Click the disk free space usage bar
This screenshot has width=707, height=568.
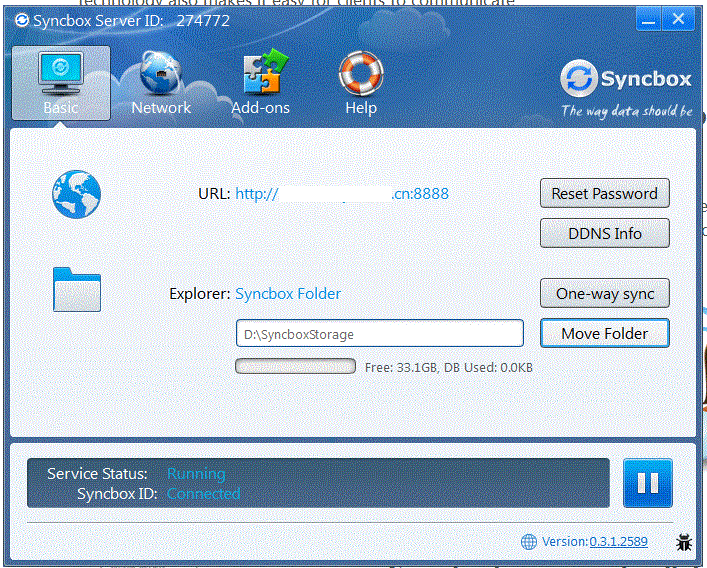click(295, 367)
